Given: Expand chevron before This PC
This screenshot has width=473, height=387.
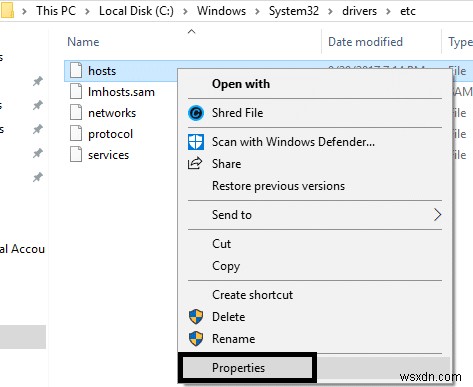Looking at the screenshot, I should point(24,12).
